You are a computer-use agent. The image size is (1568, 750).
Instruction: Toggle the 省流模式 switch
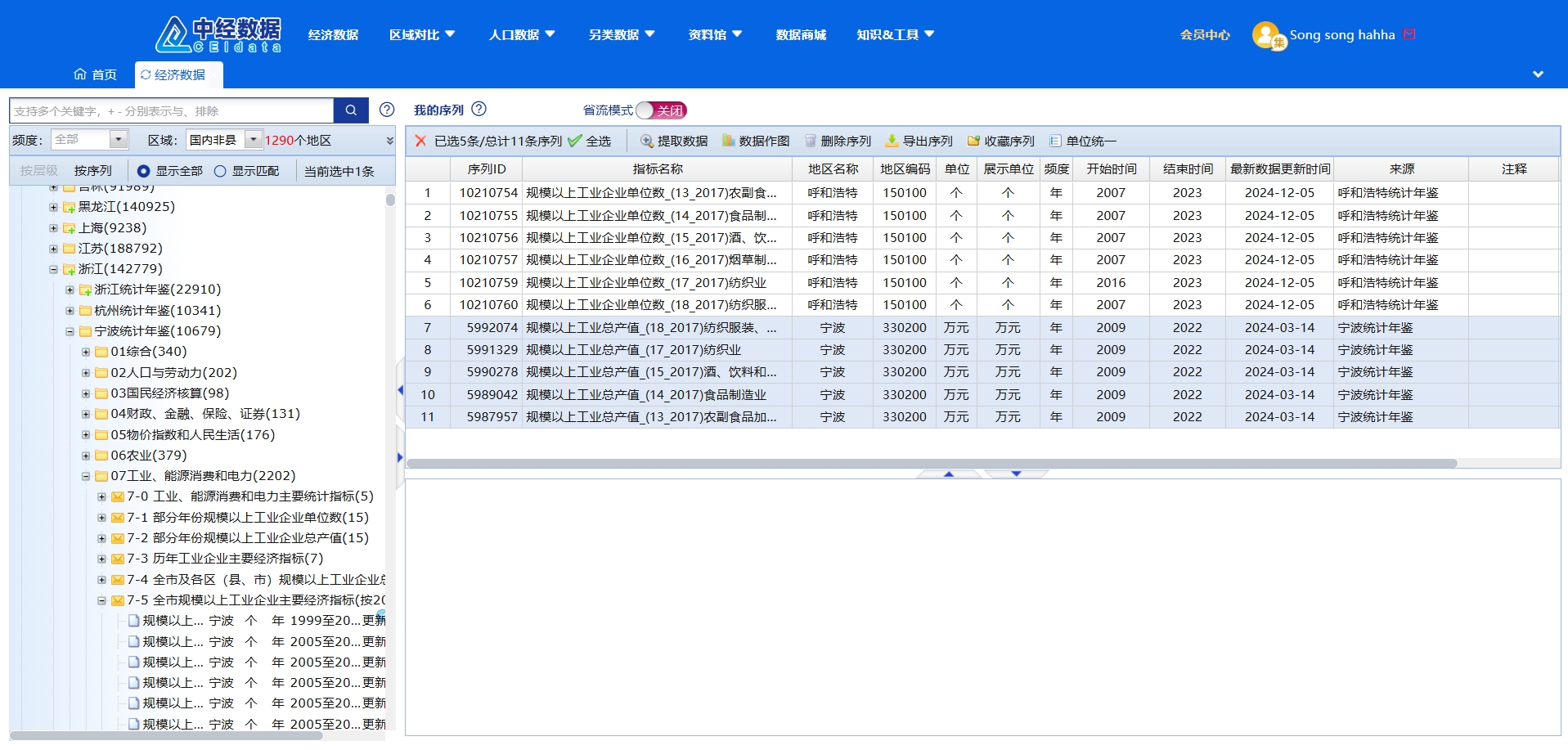tap(661, 110)
